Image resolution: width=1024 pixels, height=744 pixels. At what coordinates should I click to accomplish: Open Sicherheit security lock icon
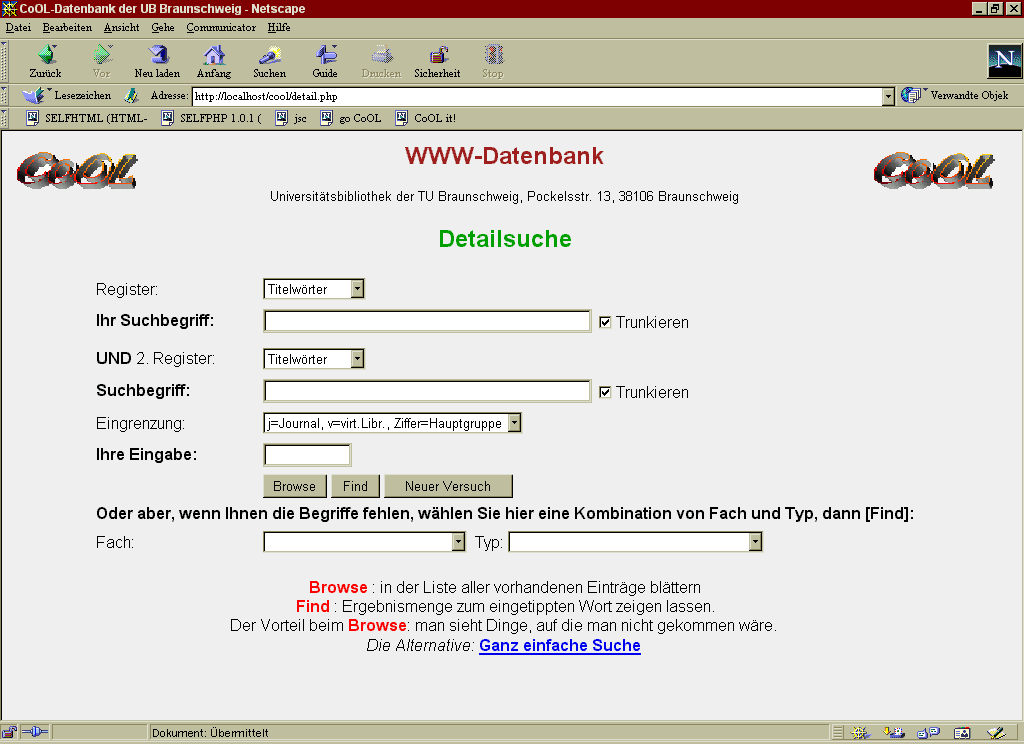pos(437,56)
